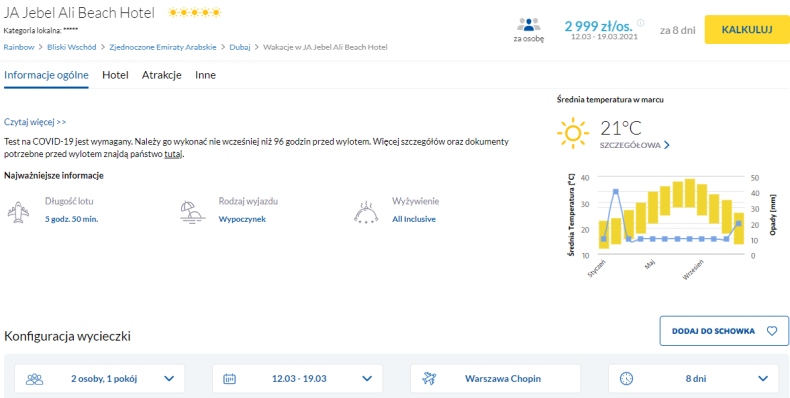Expand the '2 osoby, 1 pokój' dropdown

point(100,378)
